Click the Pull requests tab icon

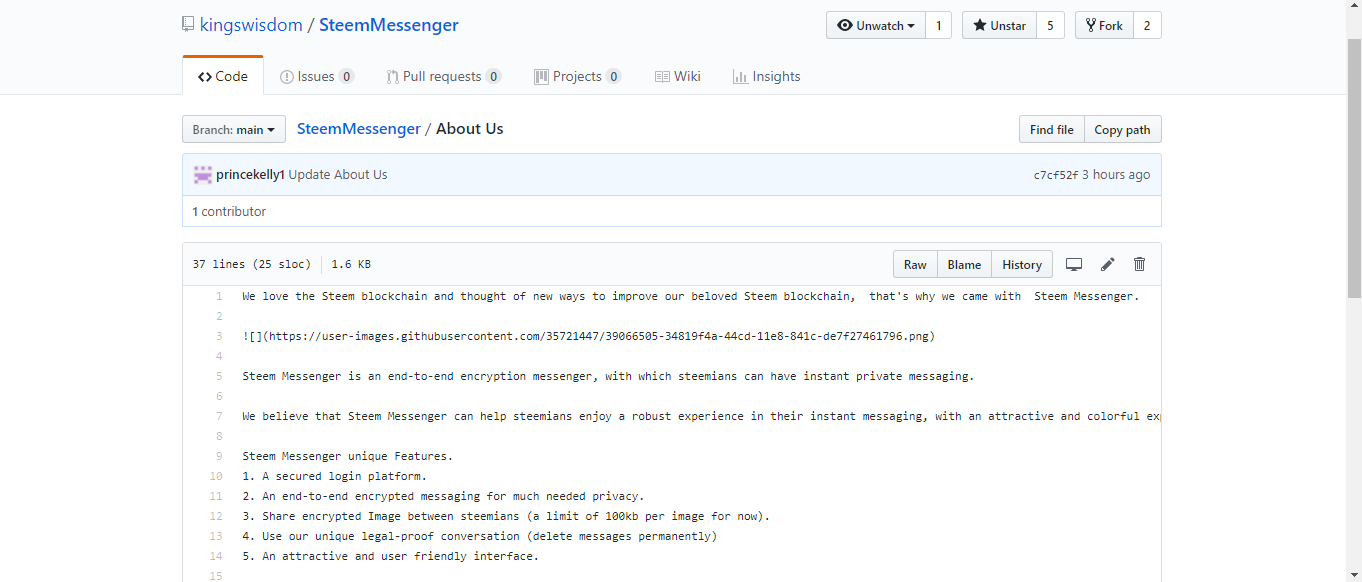coord(393,76)
